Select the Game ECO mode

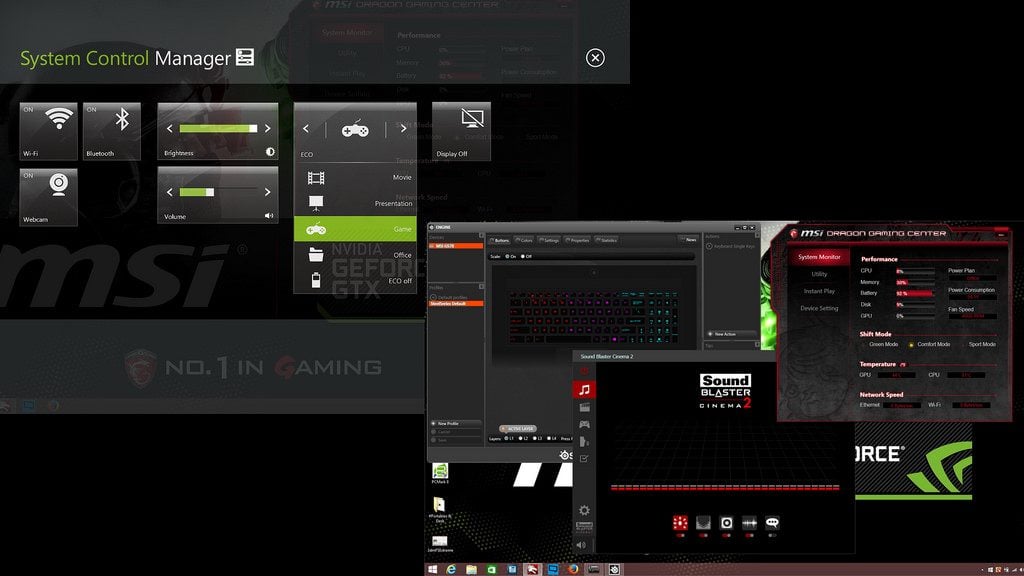click(x=355, y=229)
